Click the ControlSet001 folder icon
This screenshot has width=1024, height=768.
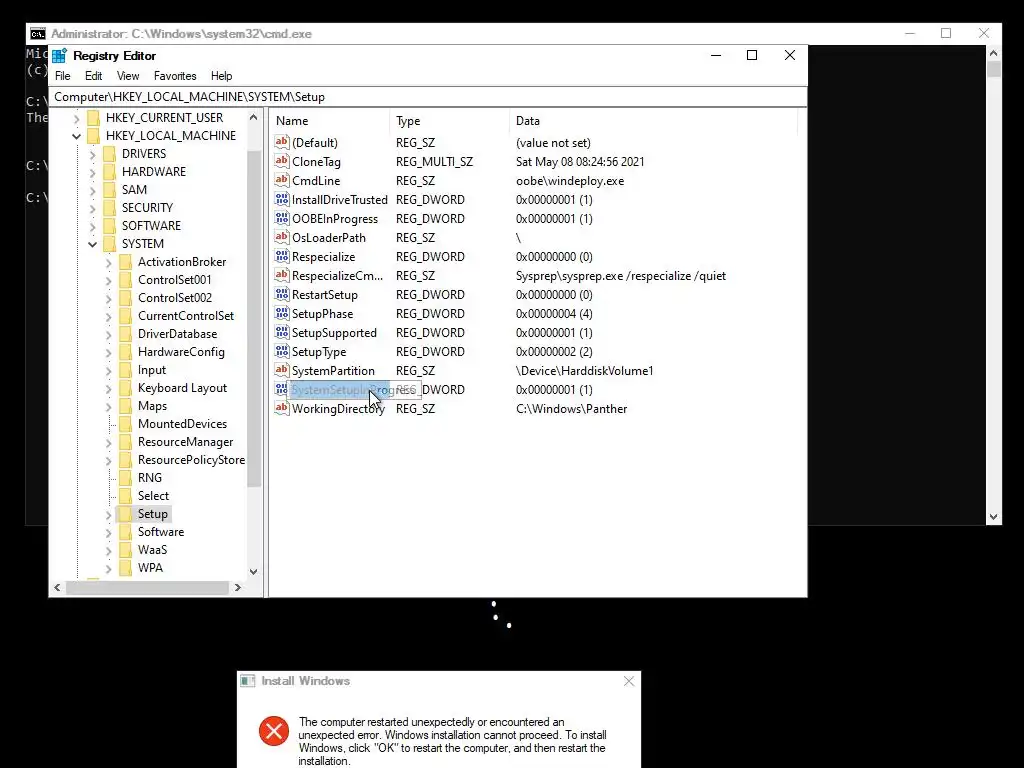(x=125, y=280)
